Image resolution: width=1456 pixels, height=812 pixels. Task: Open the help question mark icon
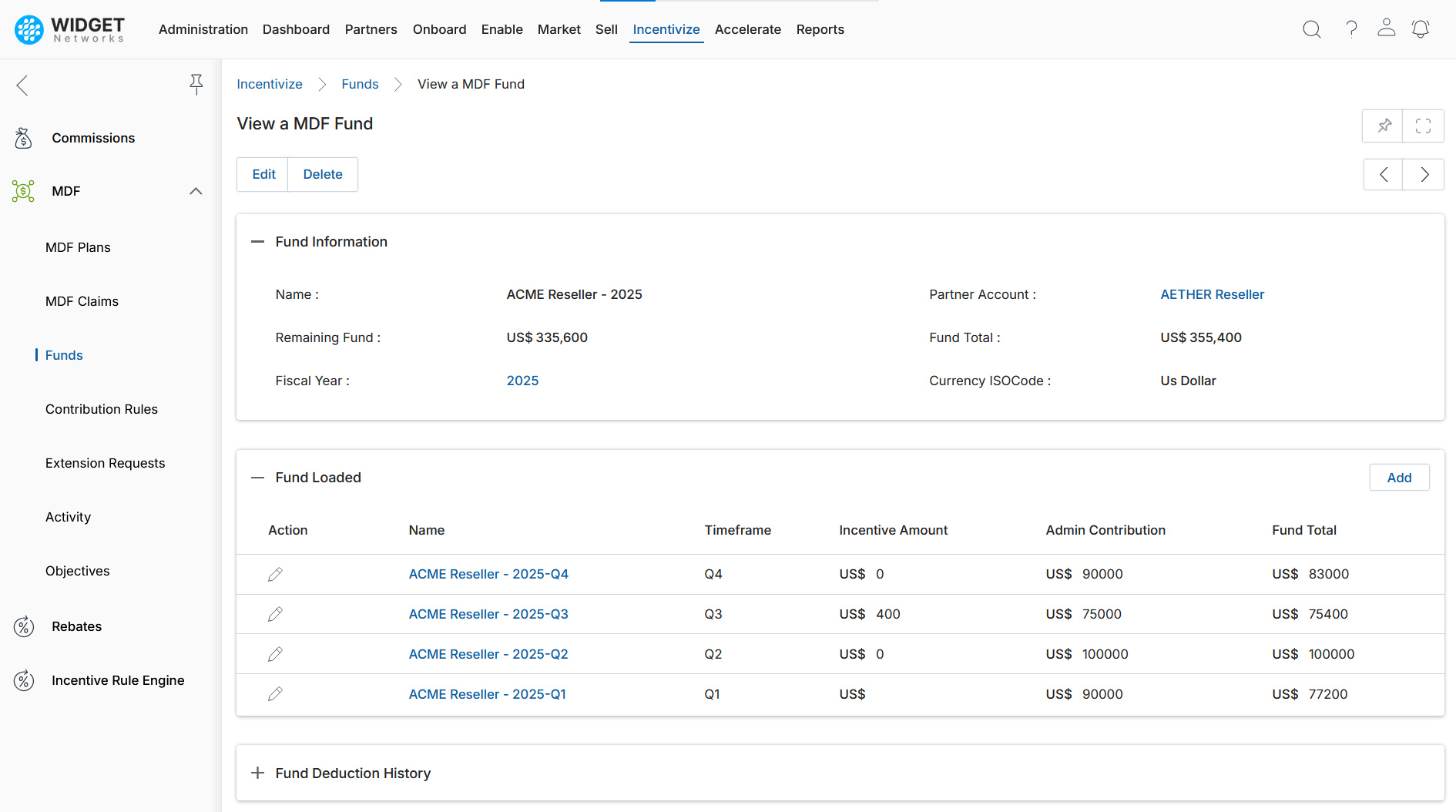pyautogui.click(x=1351, y=29)
